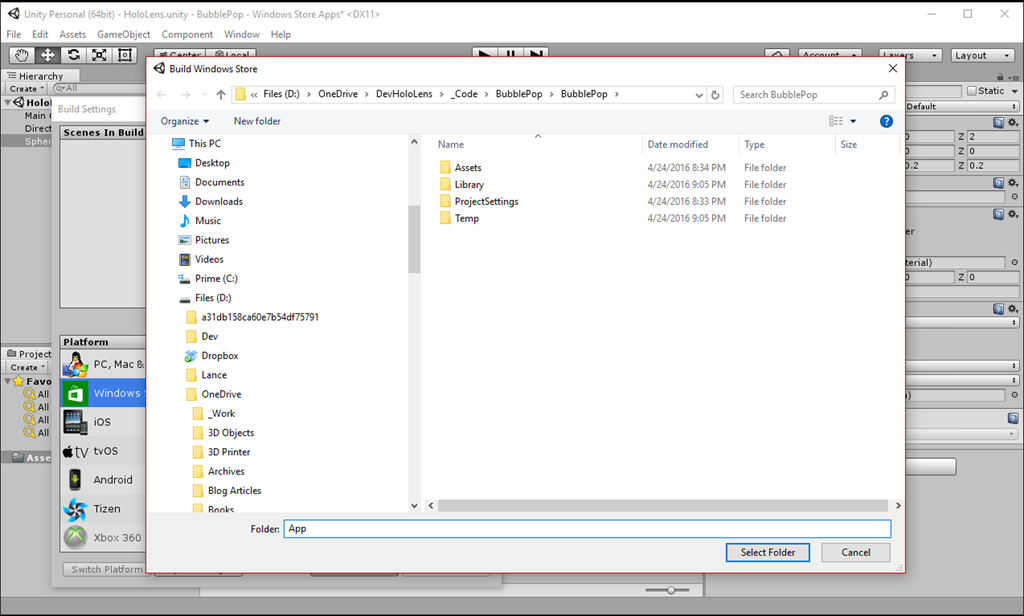1024x616 pixels.
Task: Open the view options dropdown arrow
Action: coord(853,121)
